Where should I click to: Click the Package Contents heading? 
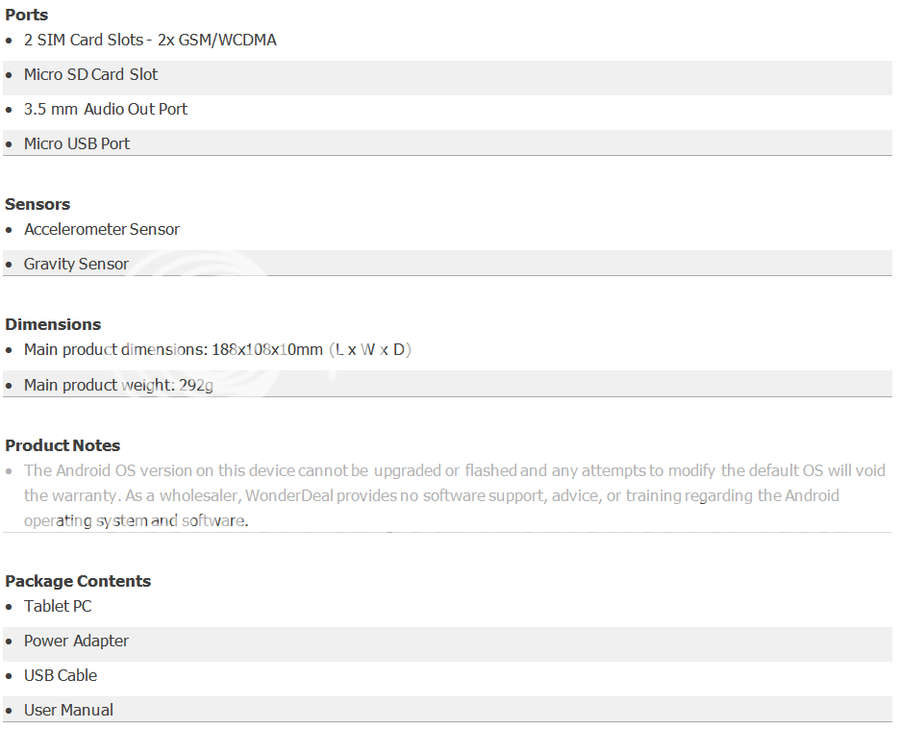point(77,581)
